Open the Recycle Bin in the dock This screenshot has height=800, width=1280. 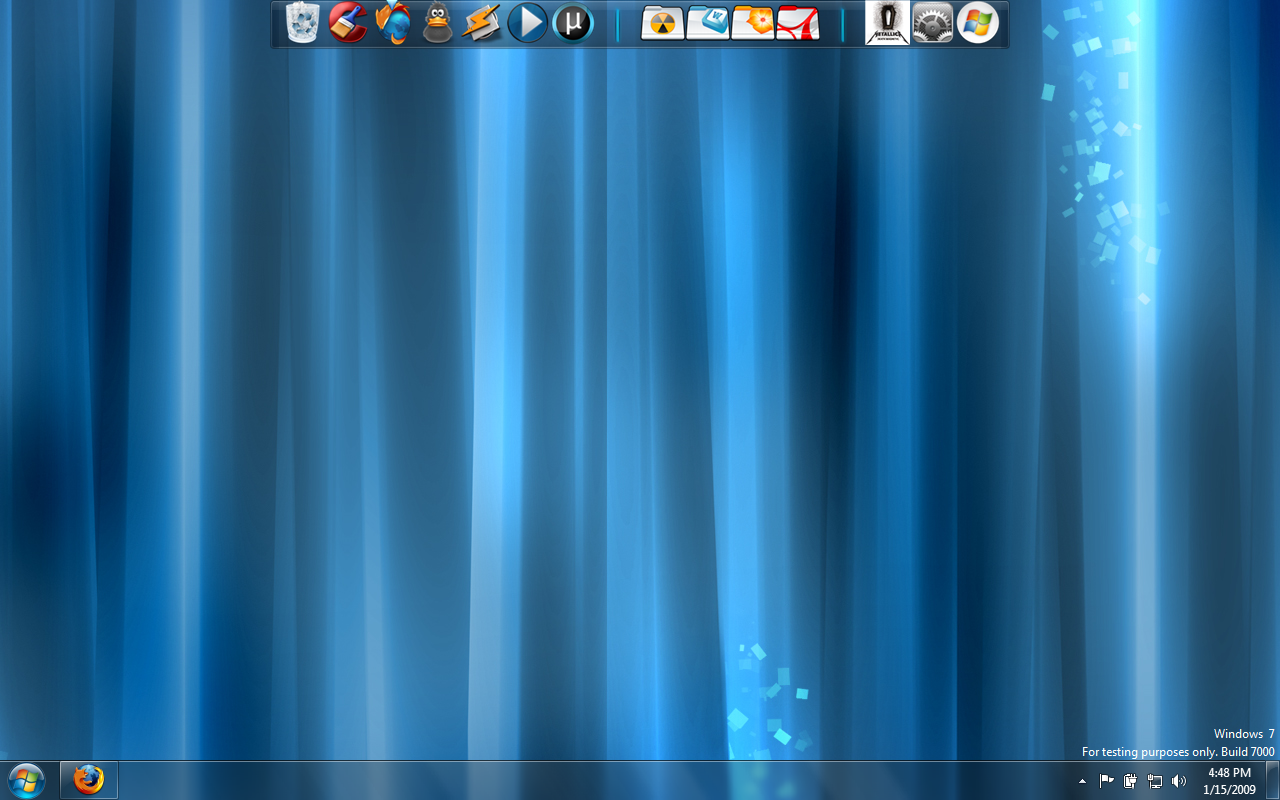[303, 23]
